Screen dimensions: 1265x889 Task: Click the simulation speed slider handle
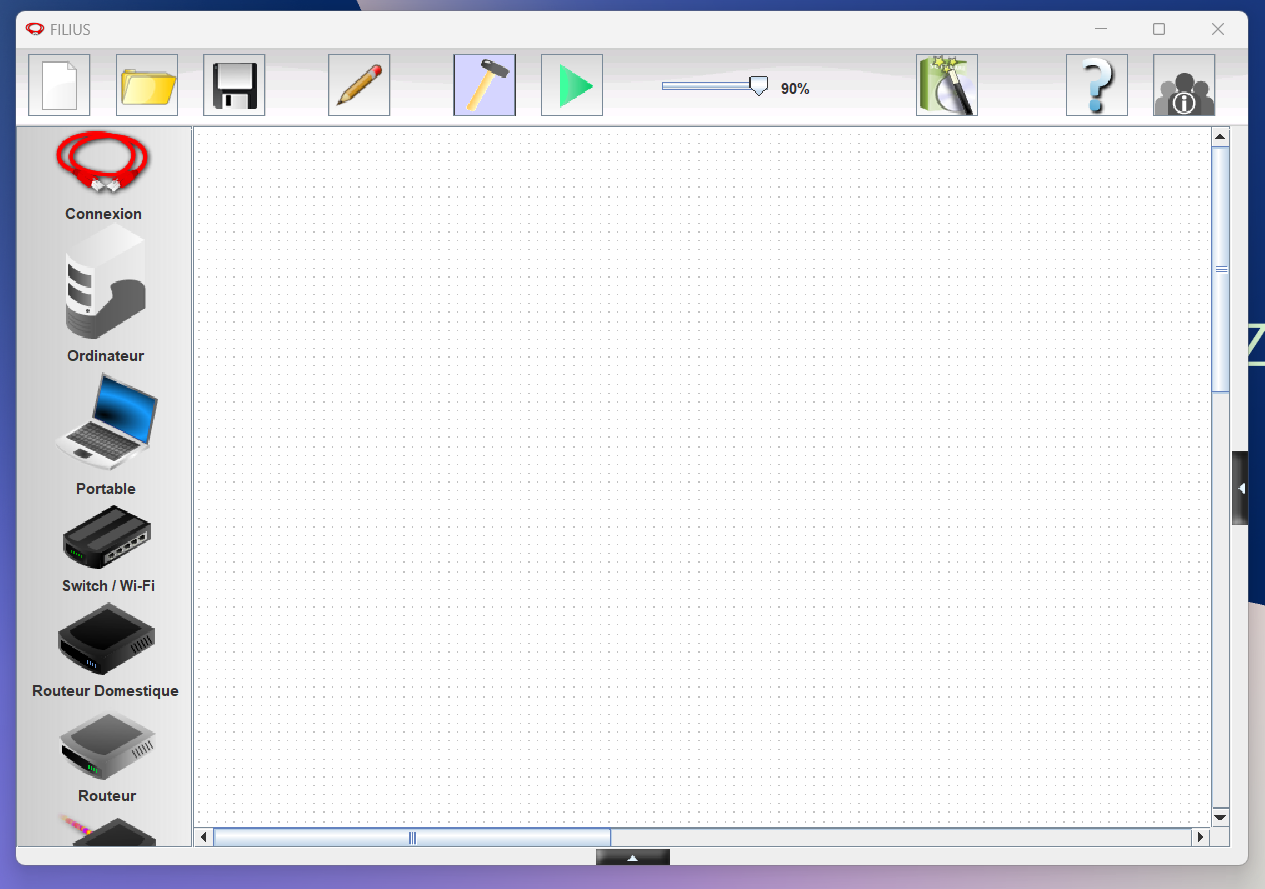pos(759,87)
